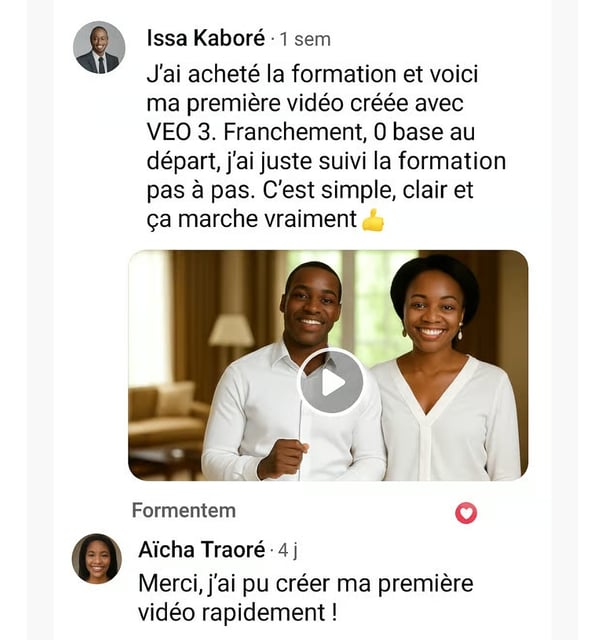Click the Formentem label under the video

pyautogui.click(x=184, y=511)
